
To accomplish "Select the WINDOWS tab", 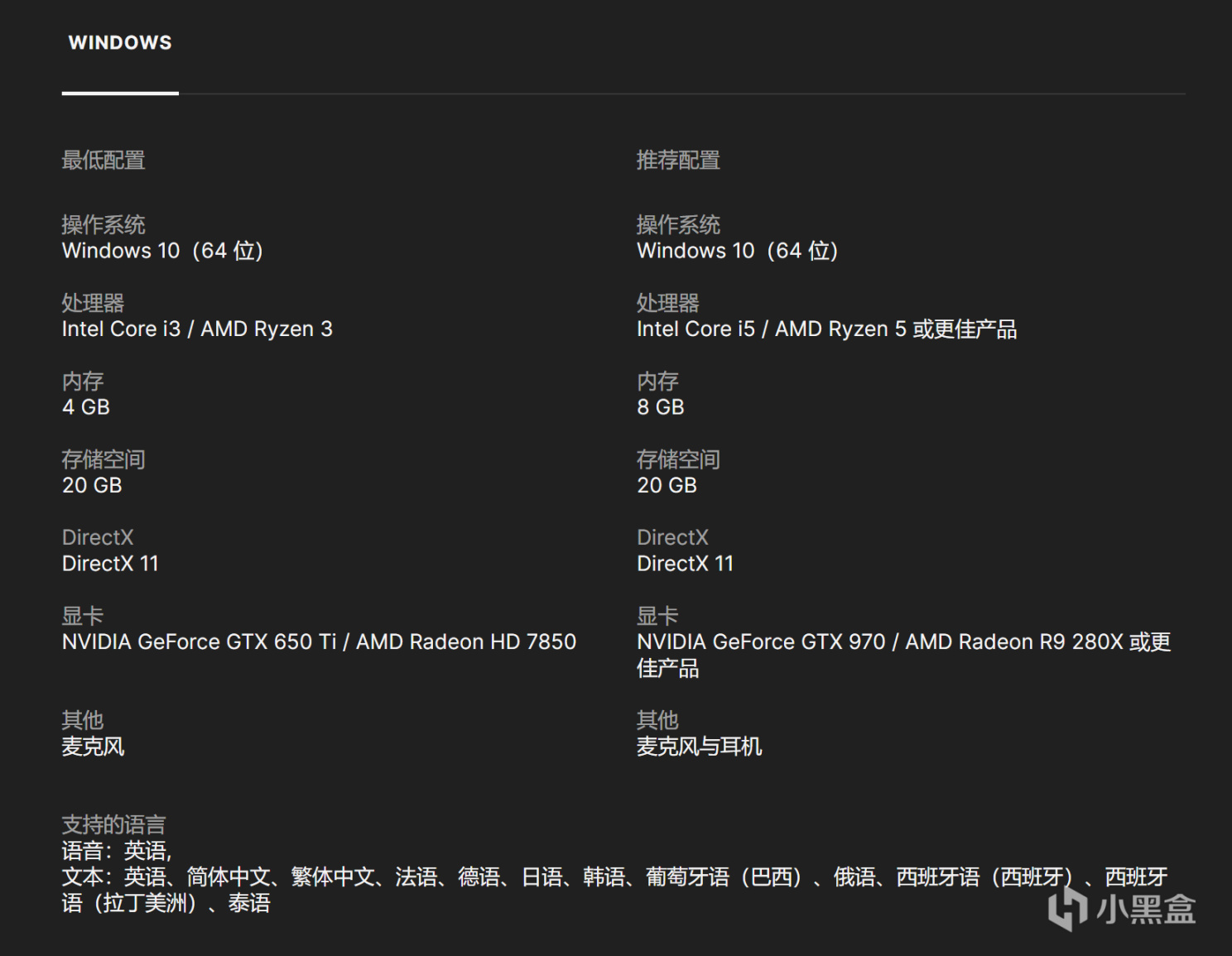I will point(120,43).
